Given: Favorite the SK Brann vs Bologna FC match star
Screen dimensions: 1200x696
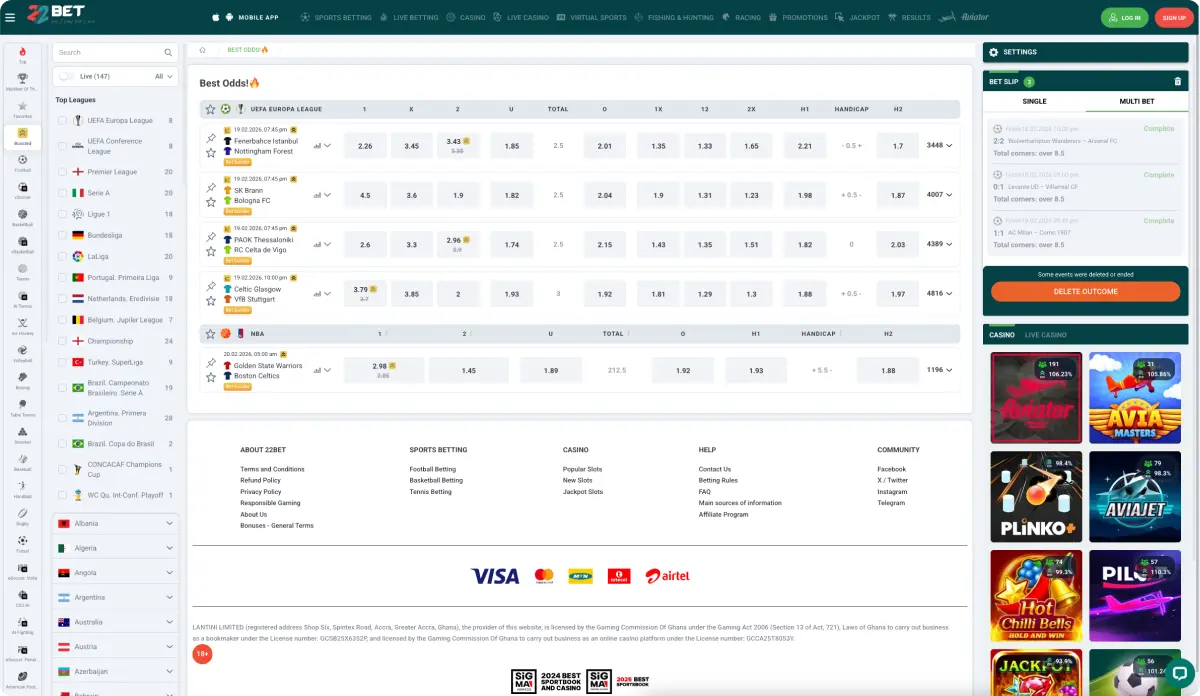Looking at the screenshot, I should pos(211,201).
